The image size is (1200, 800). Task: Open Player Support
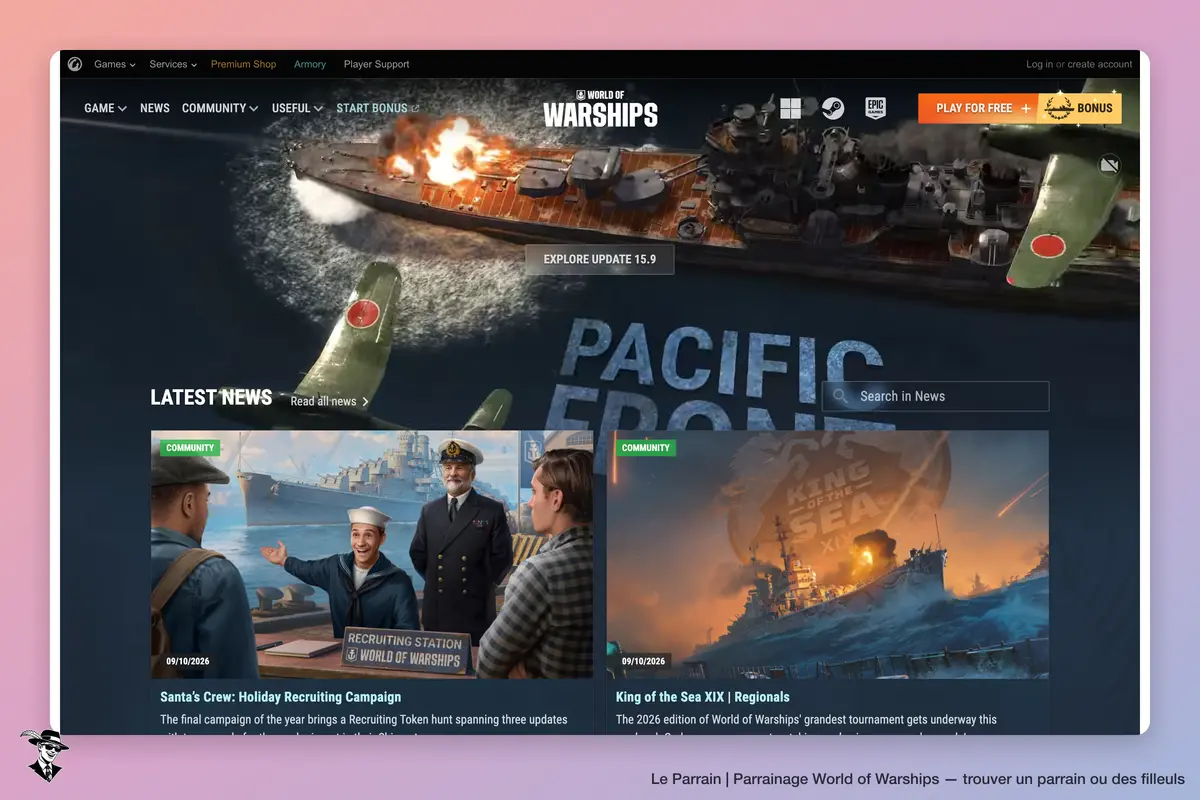[377, 64]
